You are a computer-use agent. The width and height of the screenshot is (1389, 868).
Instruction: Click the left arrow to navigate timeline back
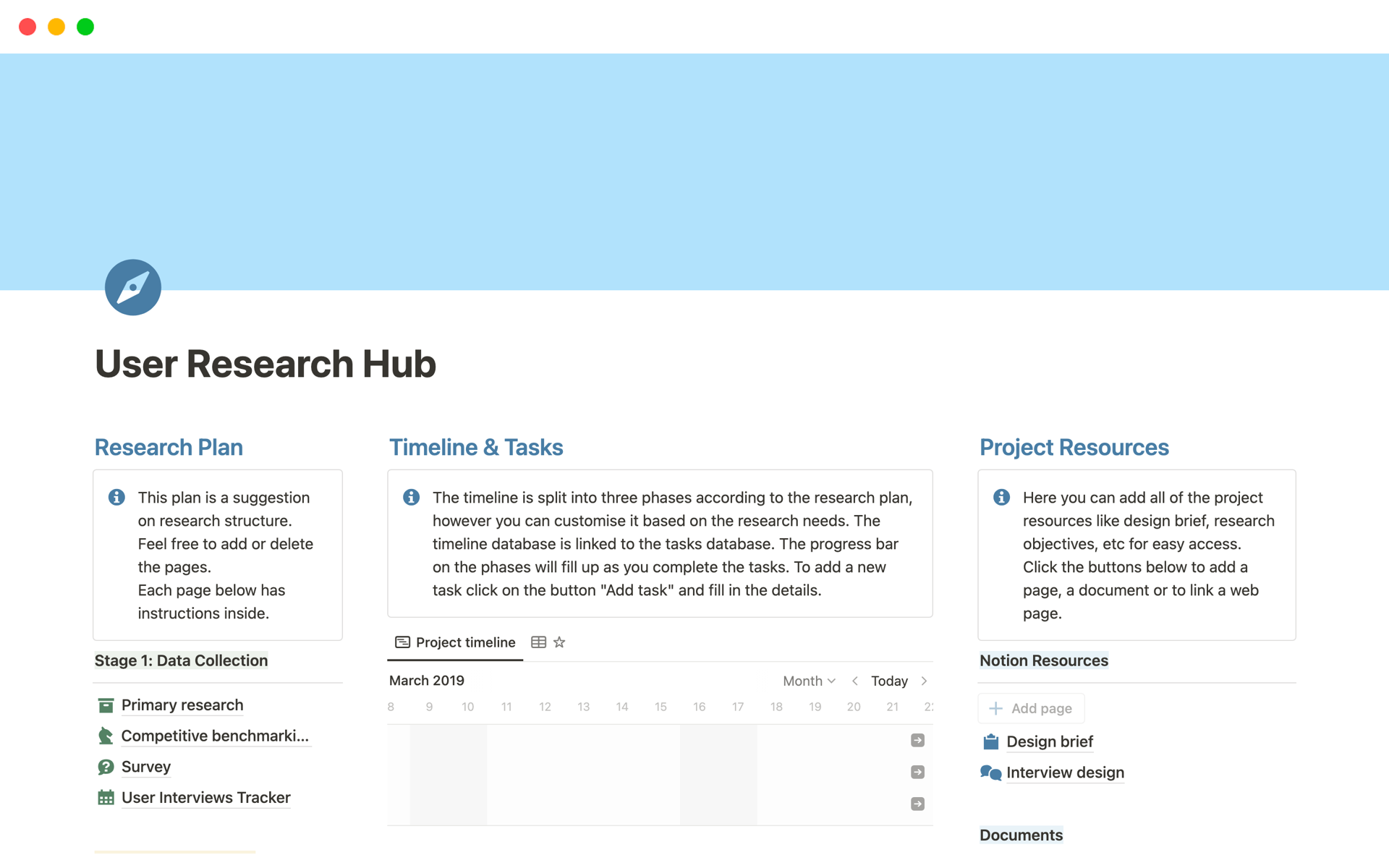coord(856,680)
